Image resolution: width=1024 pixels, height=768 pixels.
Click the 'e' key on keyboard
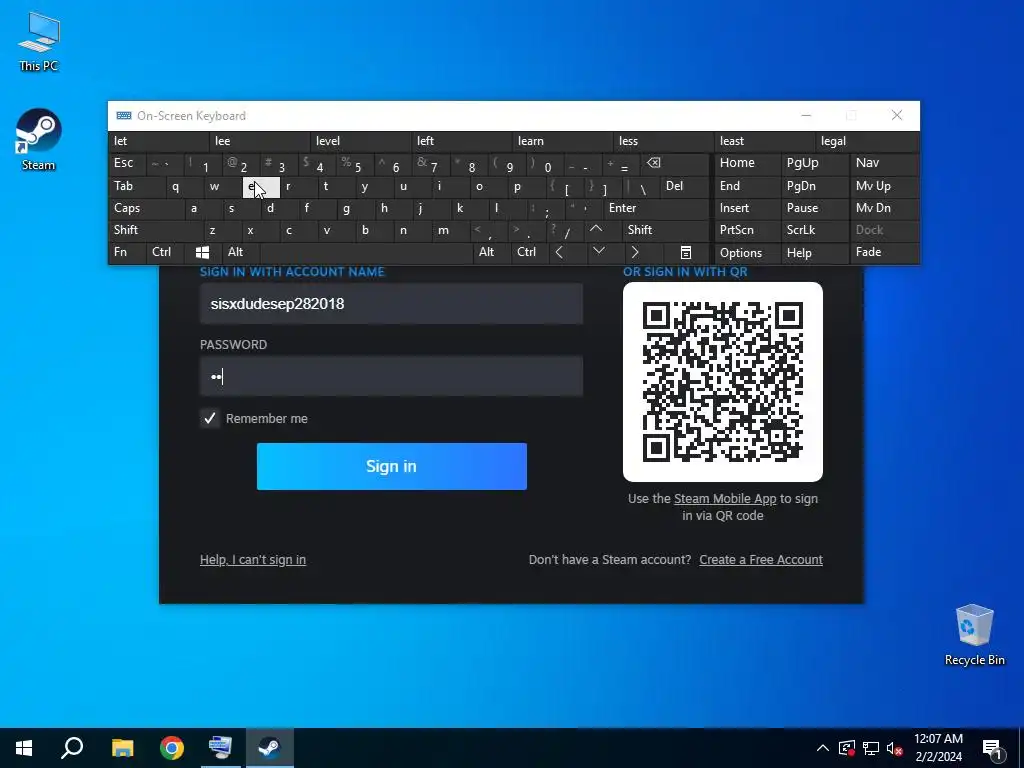(x=261, y=186)
